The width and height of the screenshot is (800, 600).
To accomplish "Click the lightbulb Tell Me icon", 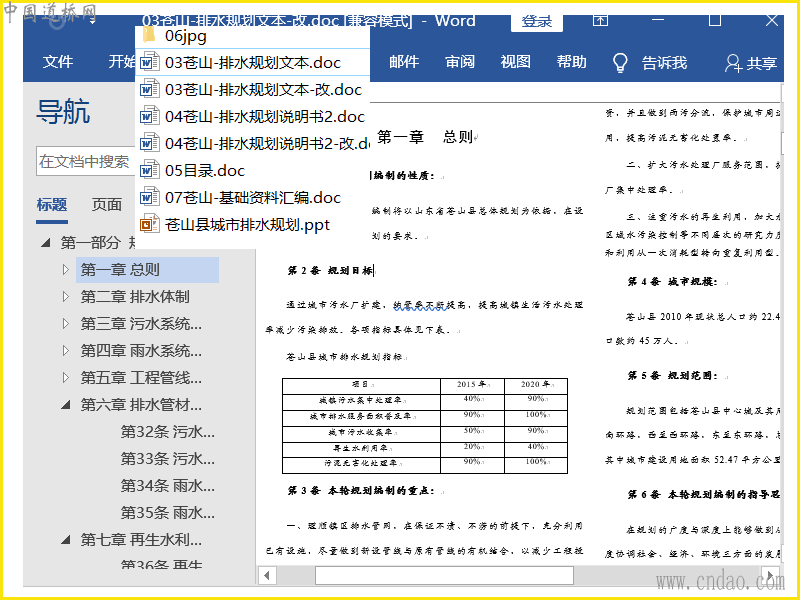I will click(619, 63).
